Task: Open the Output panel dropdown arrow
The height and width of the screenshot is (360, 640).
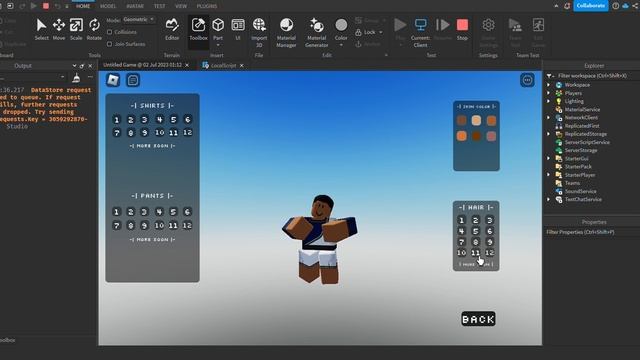Action: coord(74,66)
